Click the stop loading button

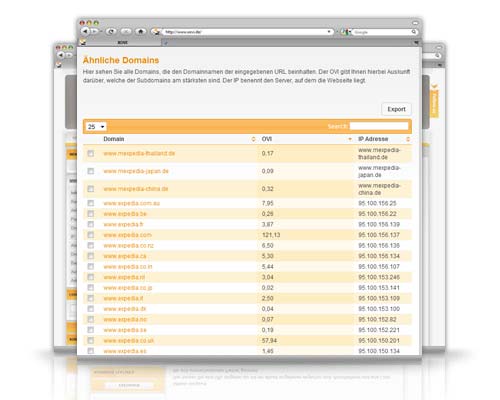point(126,31)
